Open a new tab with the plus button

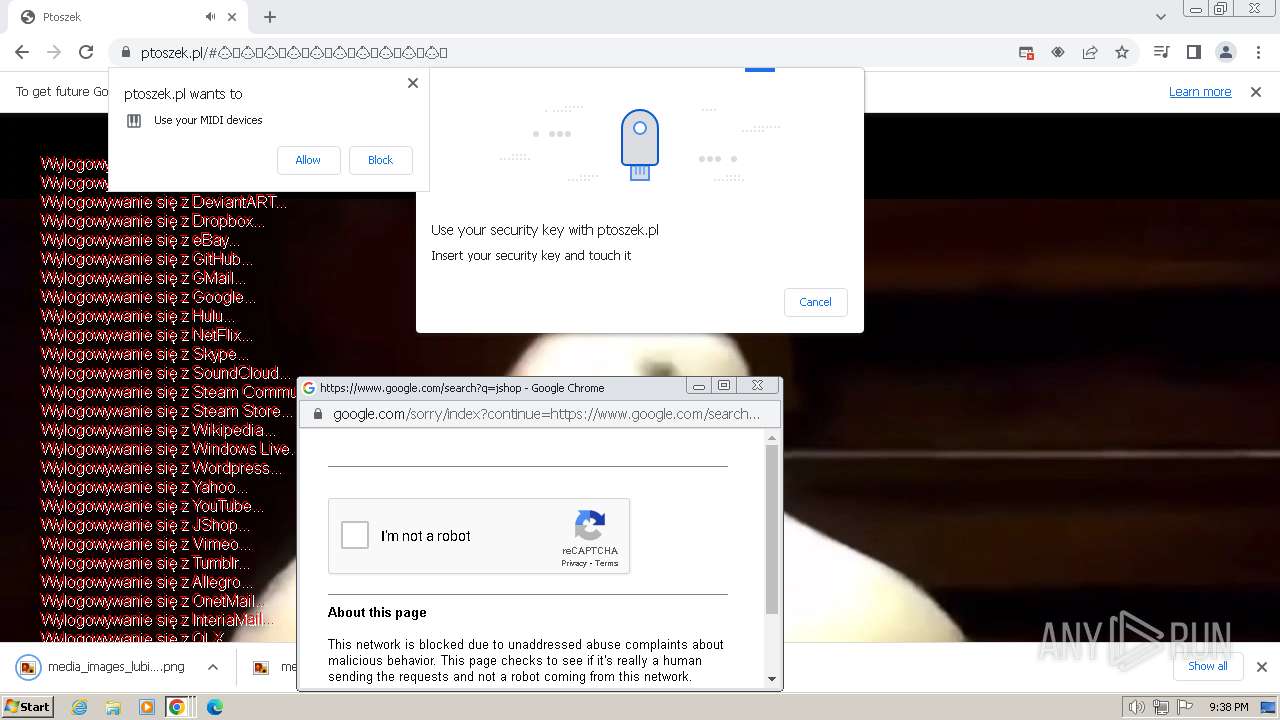(270, 17)
